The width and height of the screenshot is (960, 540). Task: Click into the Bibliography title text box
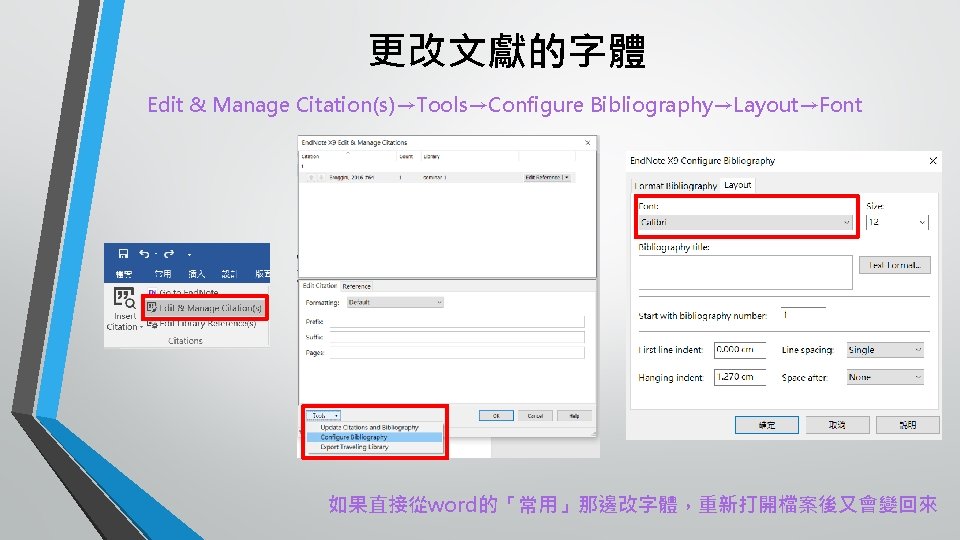pyautogui.click(x=745, y=272)
